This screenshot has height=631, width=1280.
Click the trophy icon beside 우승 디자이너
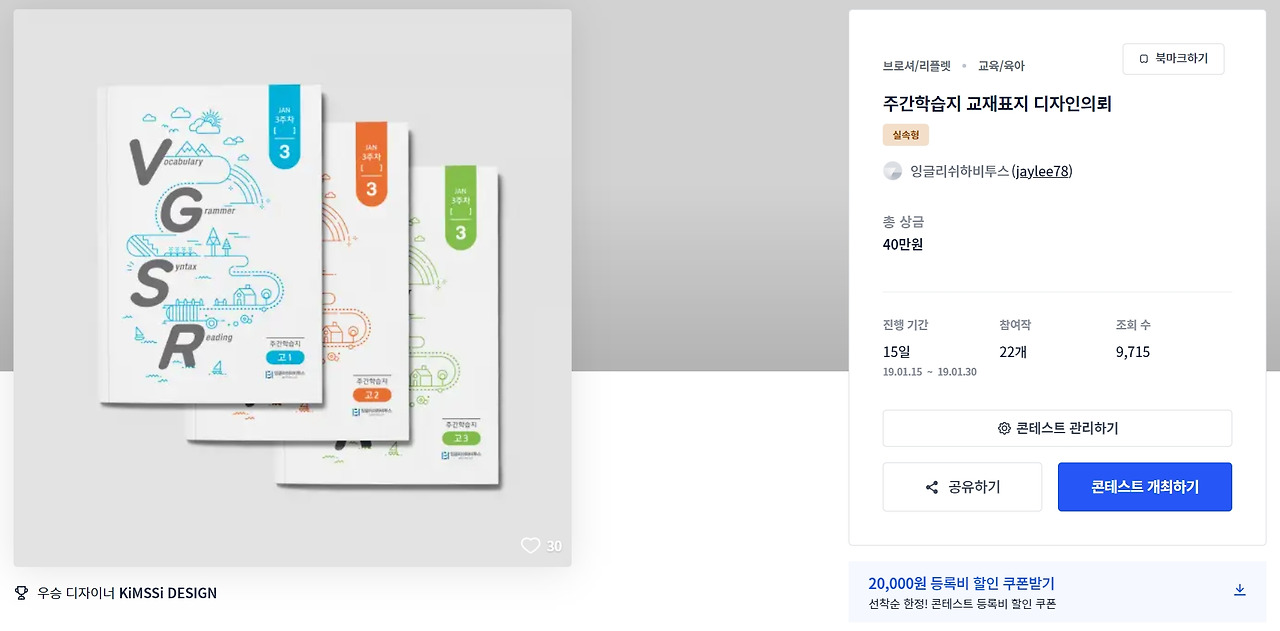point(22,592)
